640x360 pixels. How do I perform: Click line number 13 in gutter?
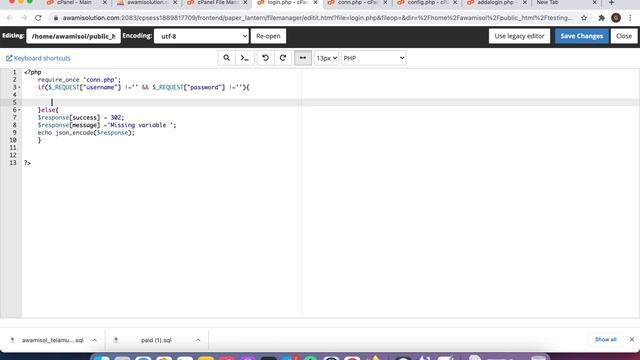click(x=13, y=163)
